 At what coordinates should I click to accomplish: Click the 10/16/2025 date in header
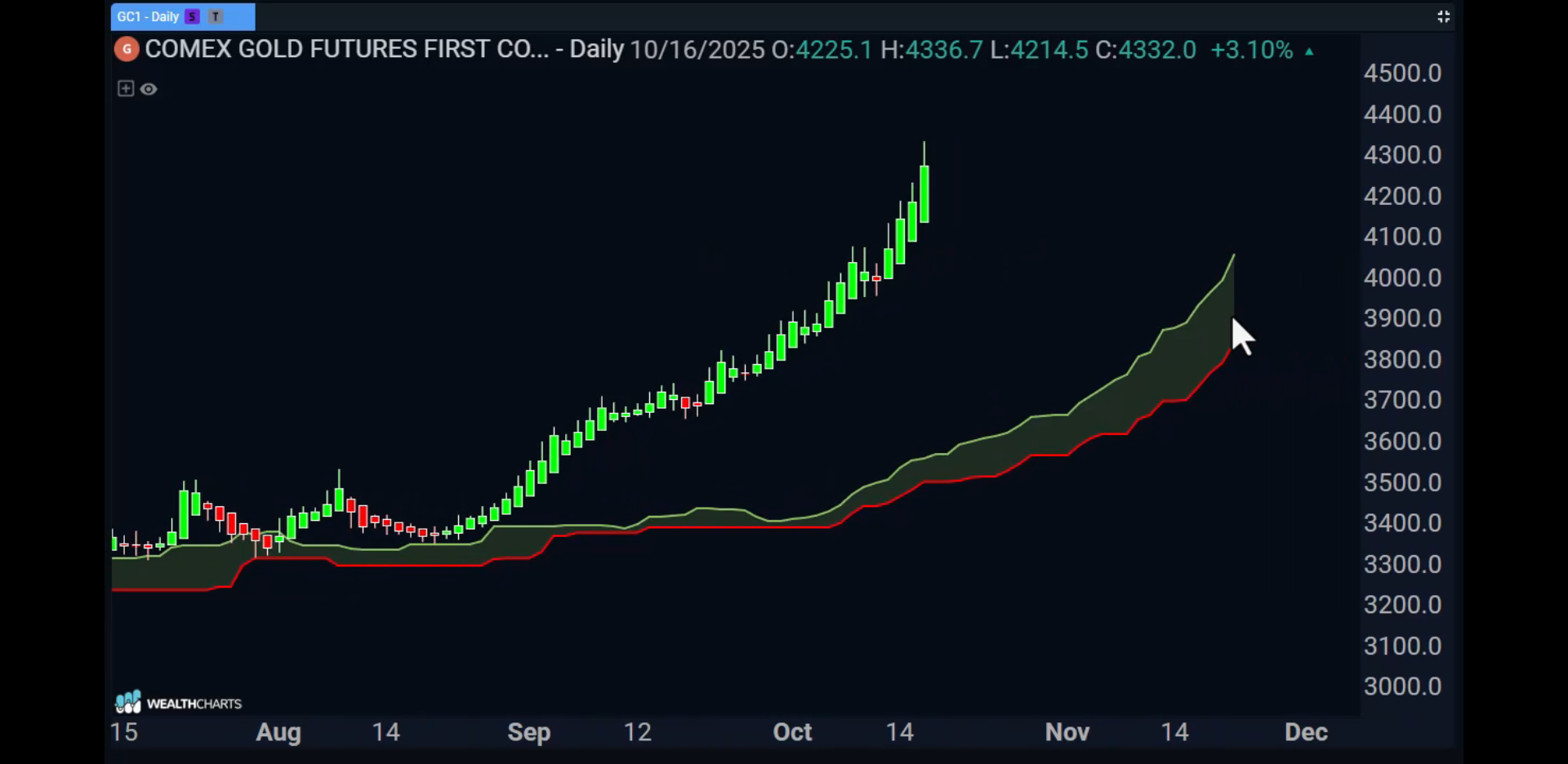coord(697,50)
